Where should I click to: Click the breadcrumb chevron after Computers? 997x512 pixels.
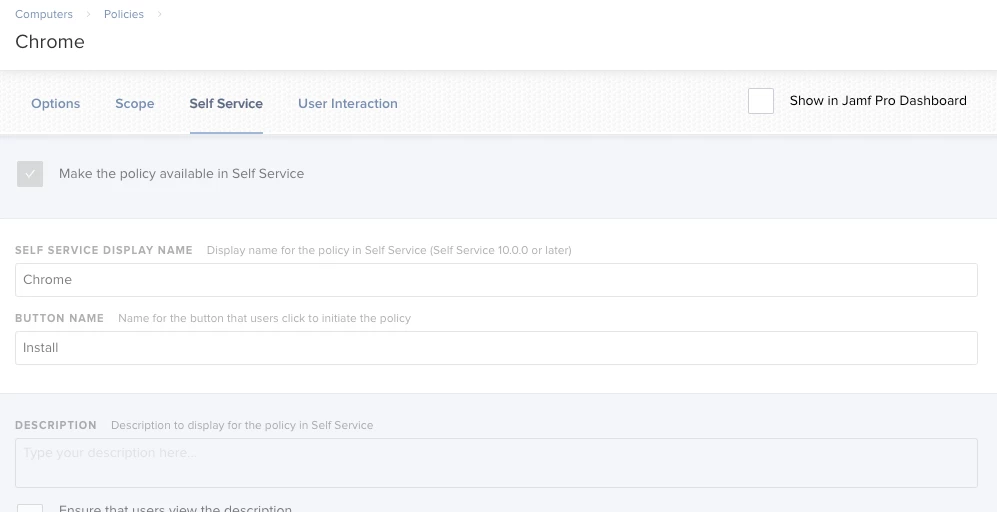tap(89, 14)
